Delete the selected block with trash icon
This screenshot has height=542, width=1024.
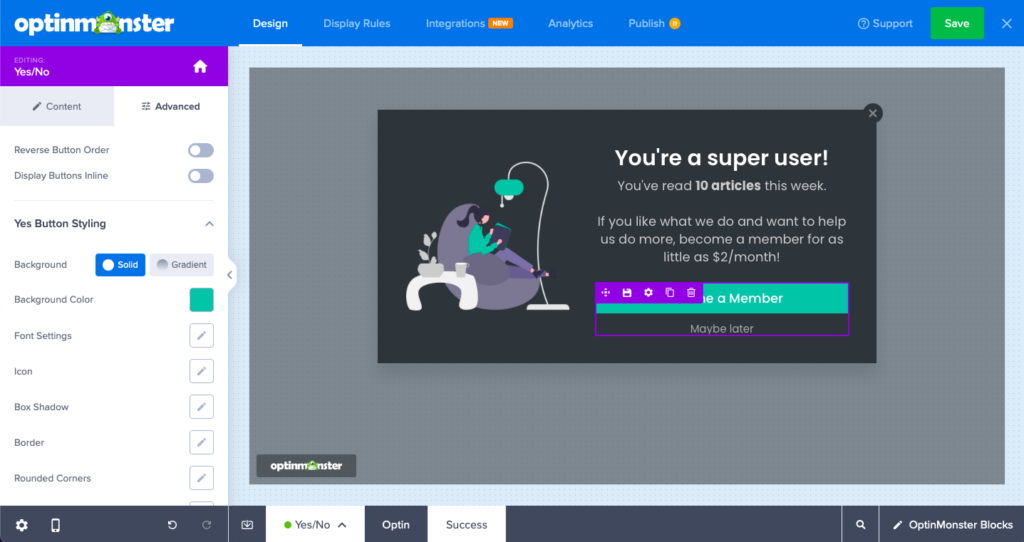click(691, 293)
